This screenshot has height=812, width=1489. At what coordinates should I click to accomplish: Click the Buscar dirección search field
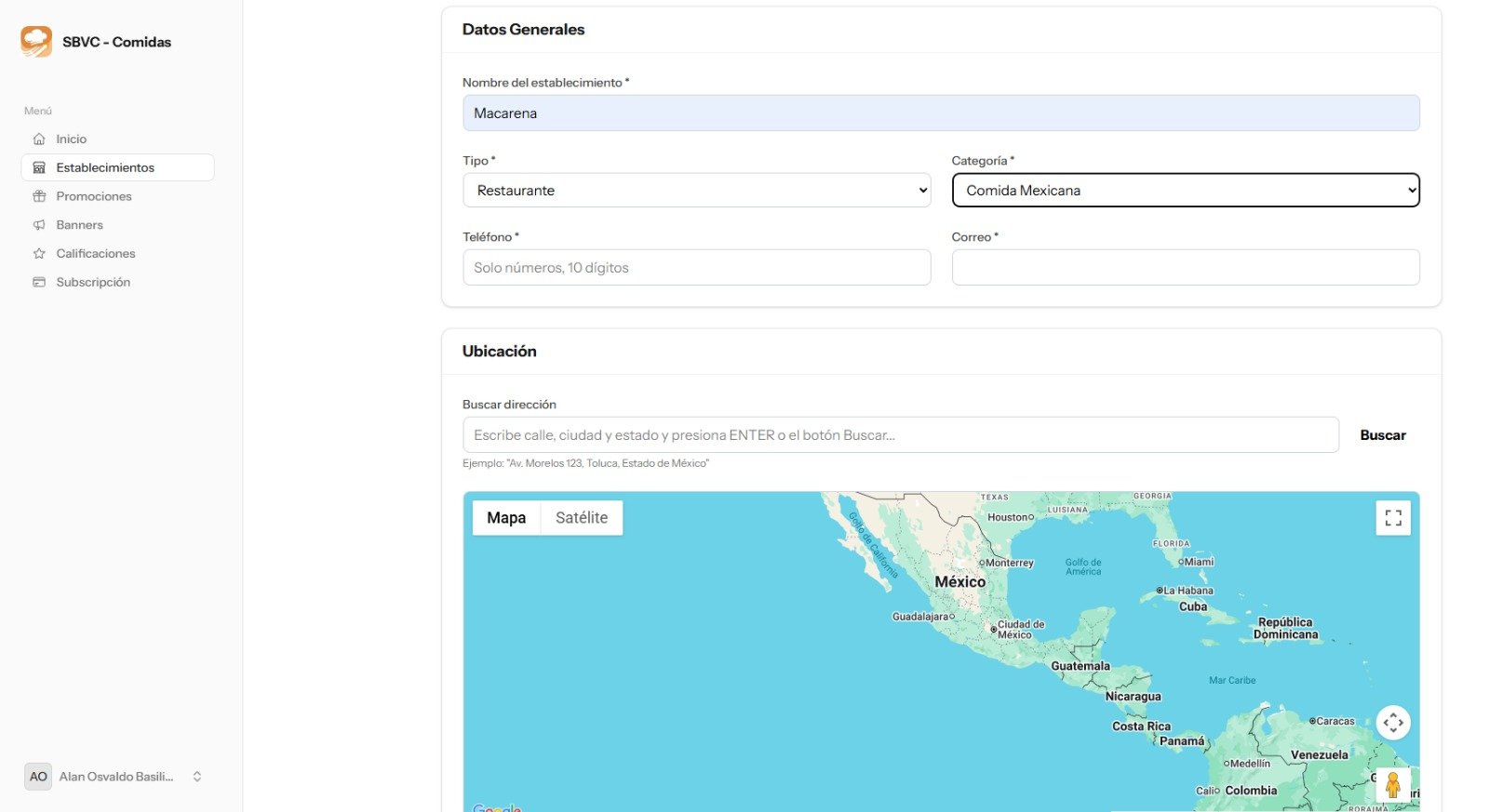tap(901, 435)
